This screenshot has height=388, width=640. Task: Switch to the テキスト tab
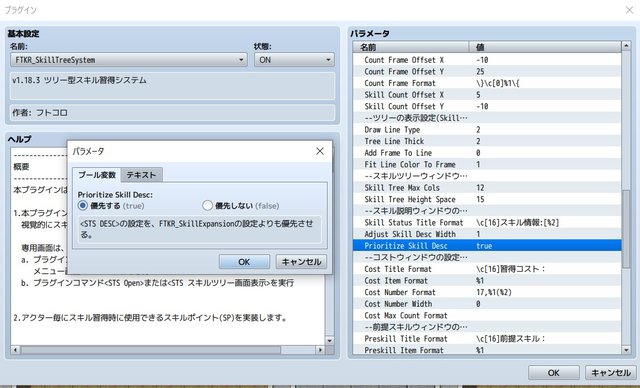(x=141, y=175)
